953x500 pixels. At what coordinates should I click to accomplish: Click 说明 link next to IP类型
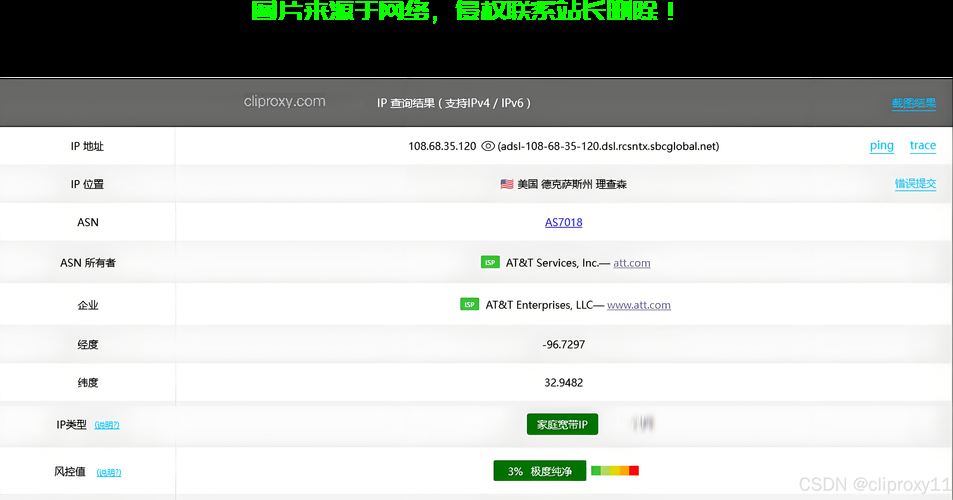point(107,425)
